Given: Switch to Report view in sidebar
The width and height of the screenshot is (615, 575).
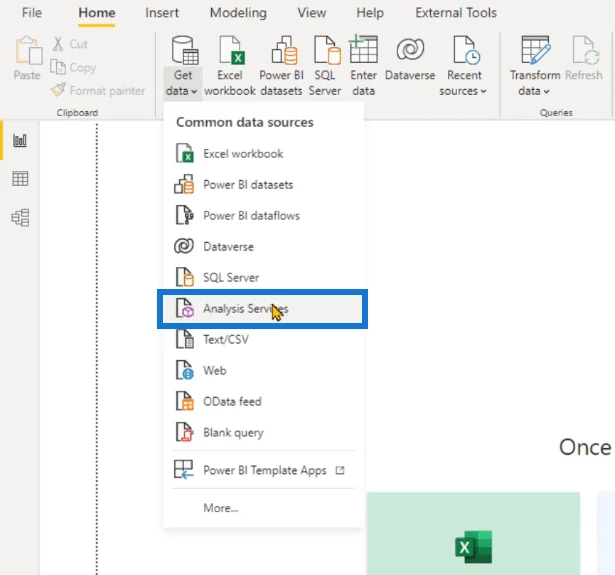Looking at the screenshot, I should 20,140.
